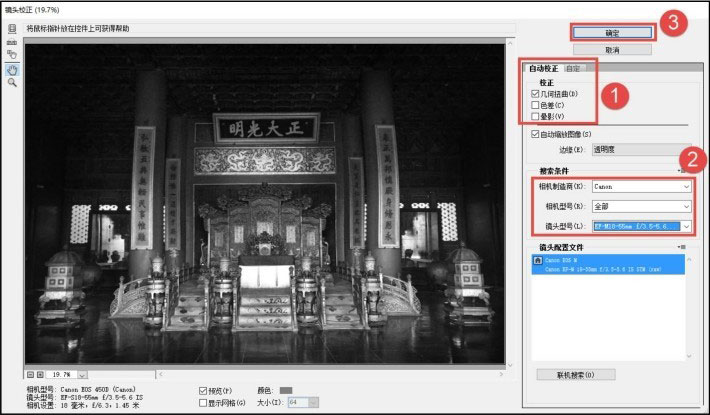This screenshot has height=415, width=710.
Task: Enable the 晕影 checkbox
Action: coord(536,116)
